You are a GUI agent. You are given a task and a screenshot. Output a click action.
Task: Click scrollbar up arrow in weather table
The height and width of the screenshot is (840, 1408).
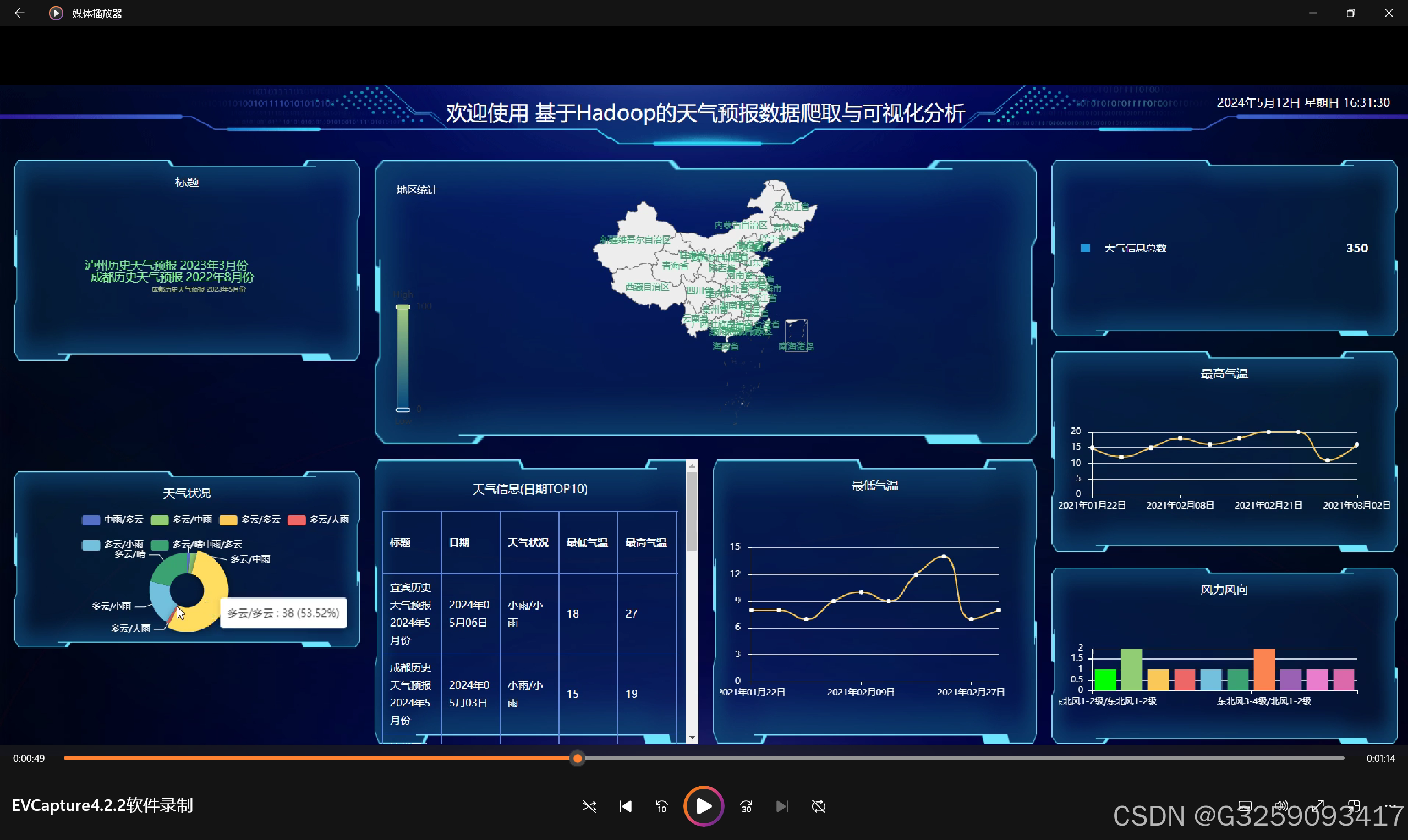click(692, 466)
